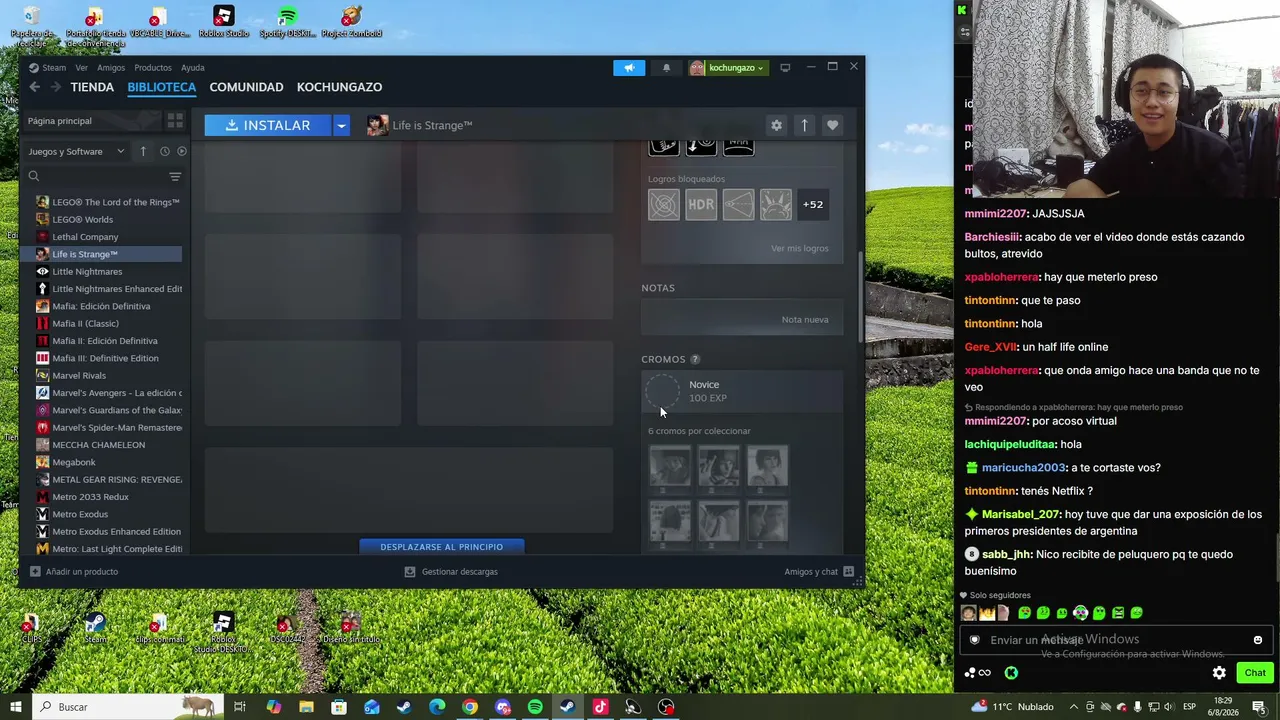
Task: Expand the INSTALAR dropdown arrow
Action: 341,125
